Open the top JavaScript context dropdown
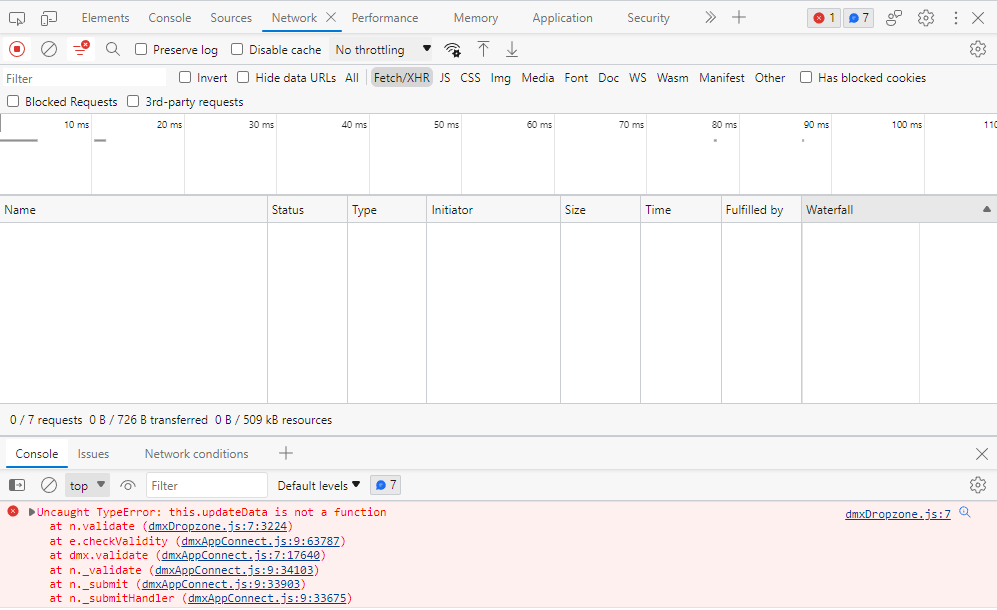 [87, 485]
